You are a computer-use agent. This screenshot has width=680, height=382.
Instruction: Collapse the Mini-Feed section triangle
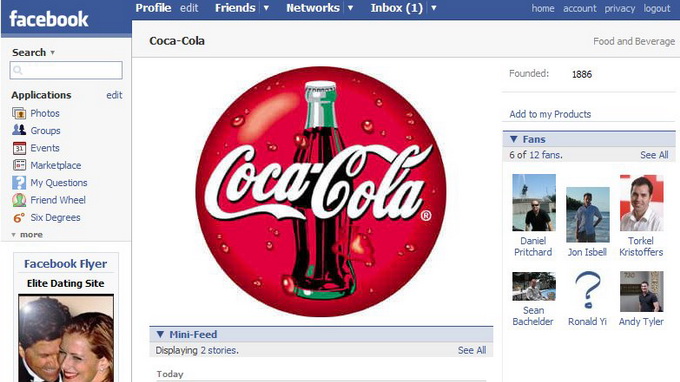click(160, 334)
